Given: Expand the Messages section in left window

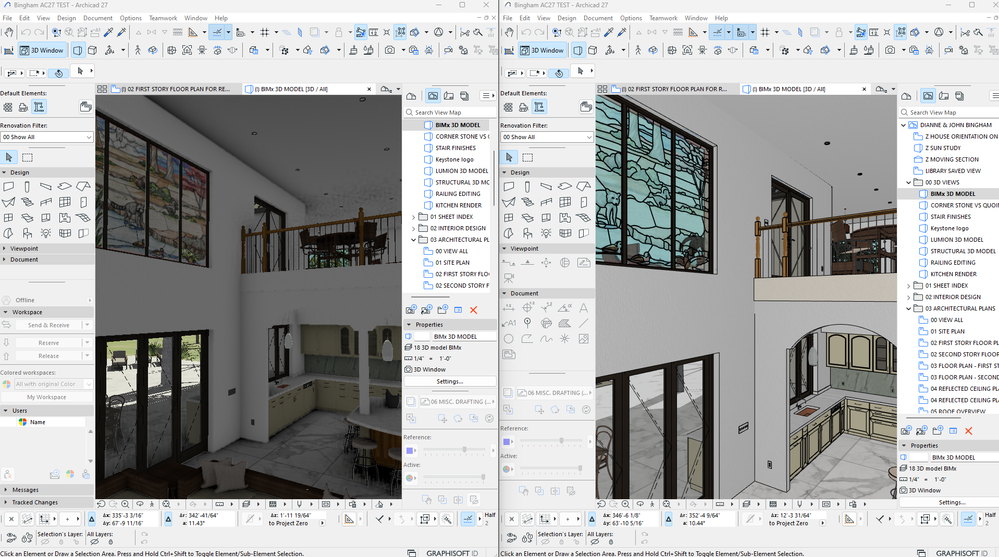Looking at the screenshot, I should tap(4, 489).
